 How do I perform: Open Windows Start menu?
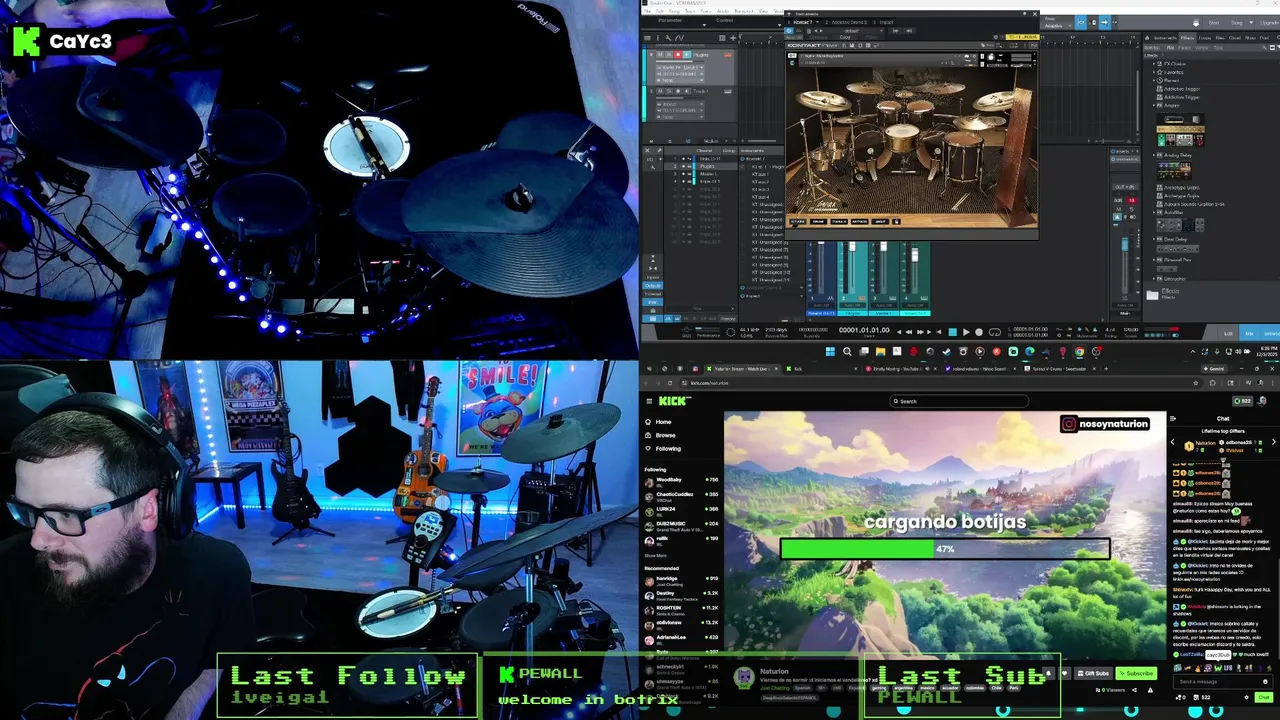(x=830, y=351)
